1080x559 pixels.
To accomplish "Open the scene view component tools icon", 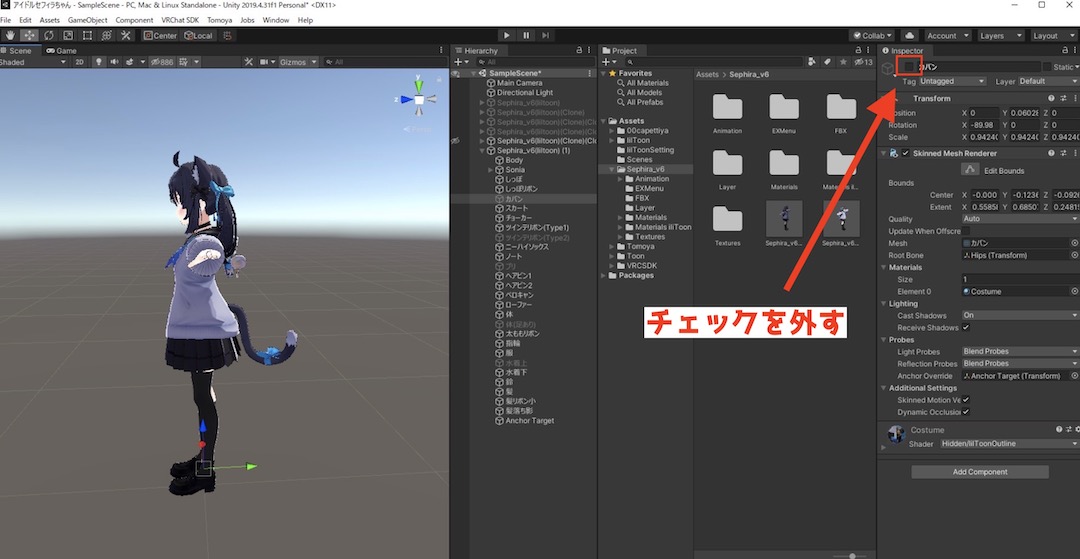I will (249, 62).
